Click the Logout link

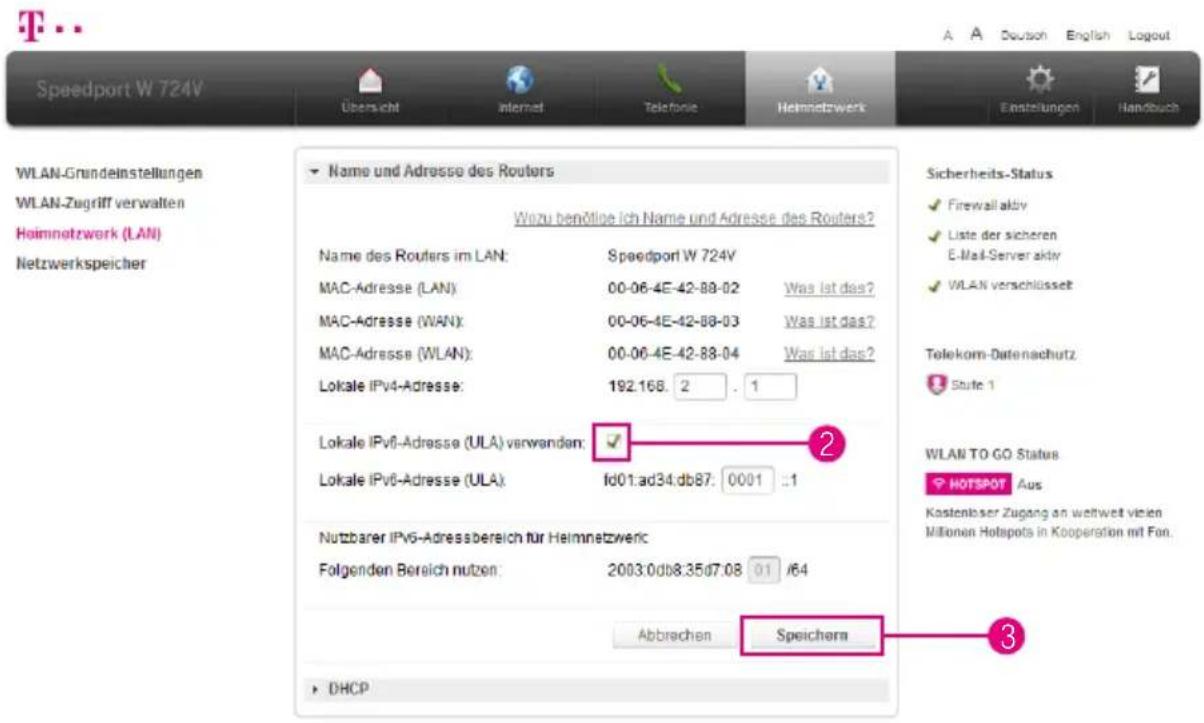(x=1149, y=36)
